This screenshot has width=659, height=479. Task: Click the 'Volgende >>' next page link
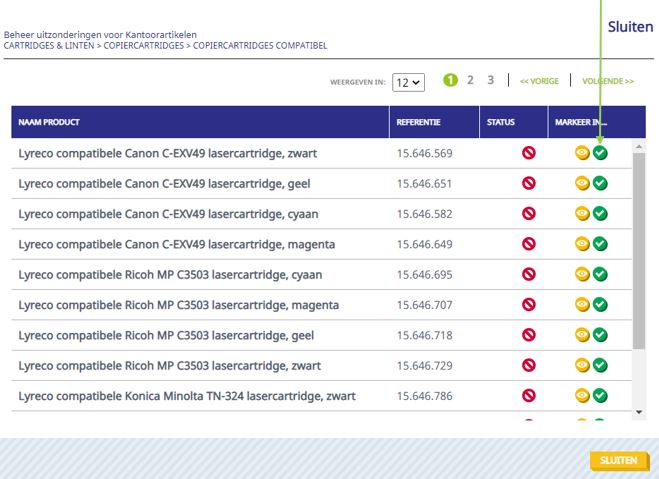point(607,81)
